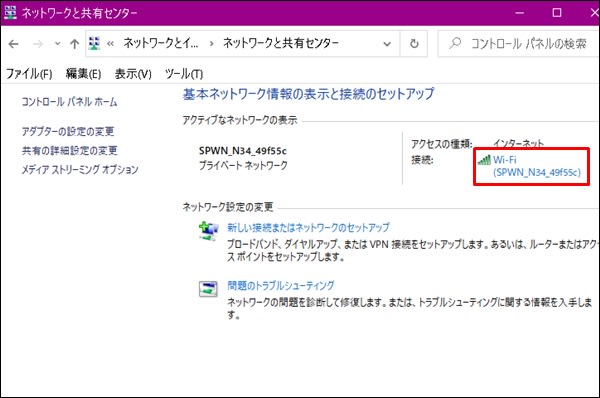The image size is (600, 398).
Task: Click the 基本ネットワーク情報の表示と接続のセットアップ heading
Action: point(308,94)
